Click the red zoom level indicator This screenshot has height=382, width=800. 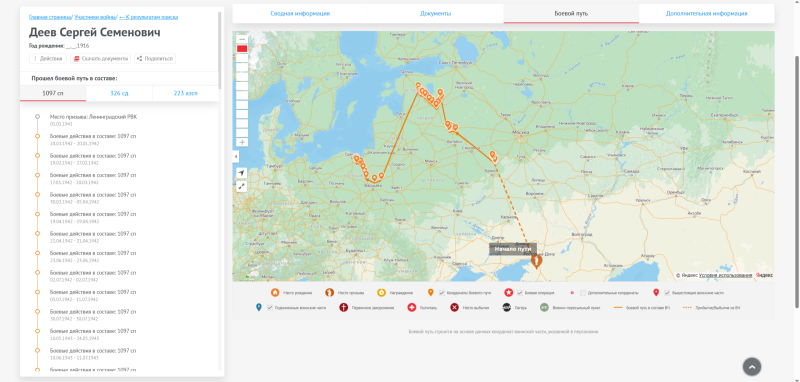coord(242,48)
